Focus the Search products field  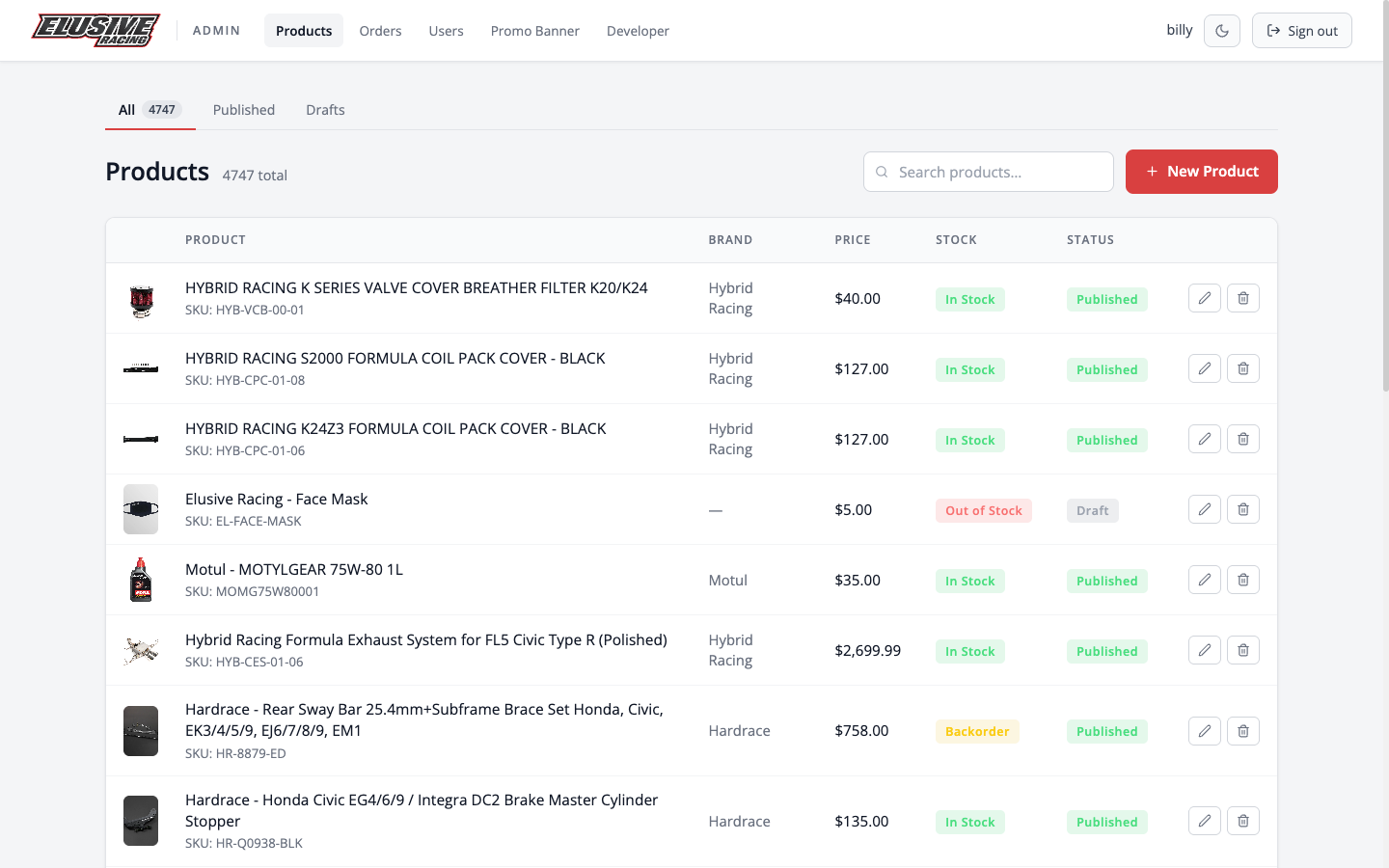point(989,172)
